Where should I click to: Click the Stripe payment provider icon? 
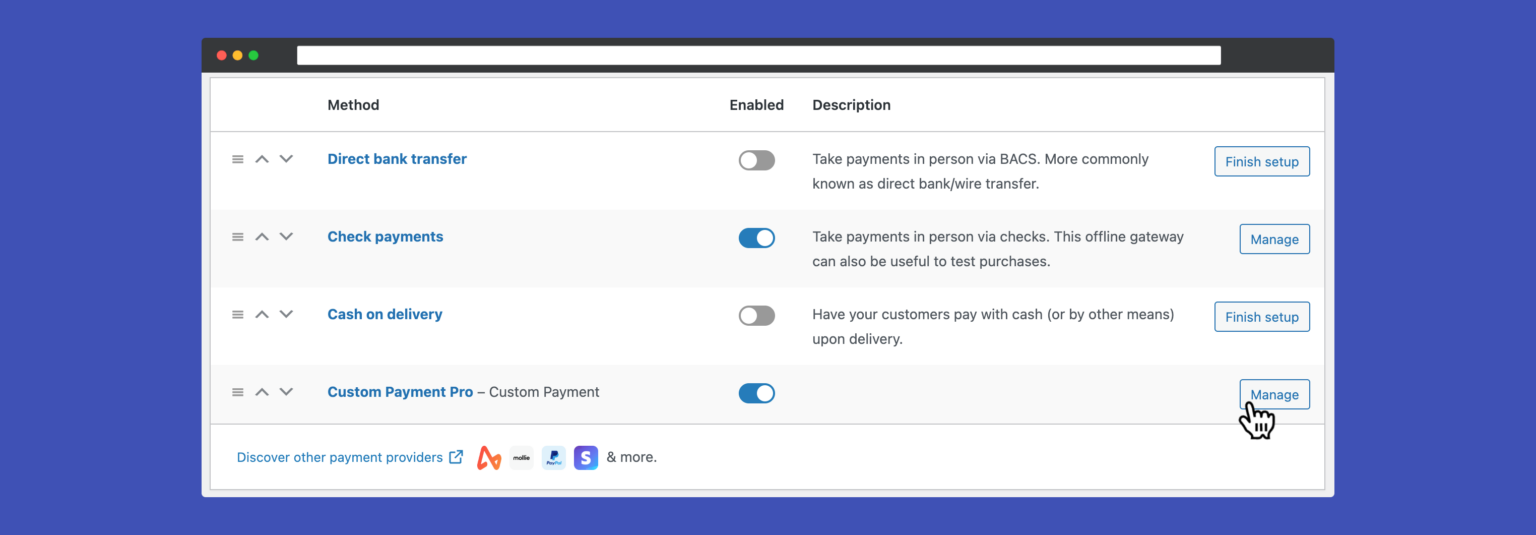click(x=586, y=458)
